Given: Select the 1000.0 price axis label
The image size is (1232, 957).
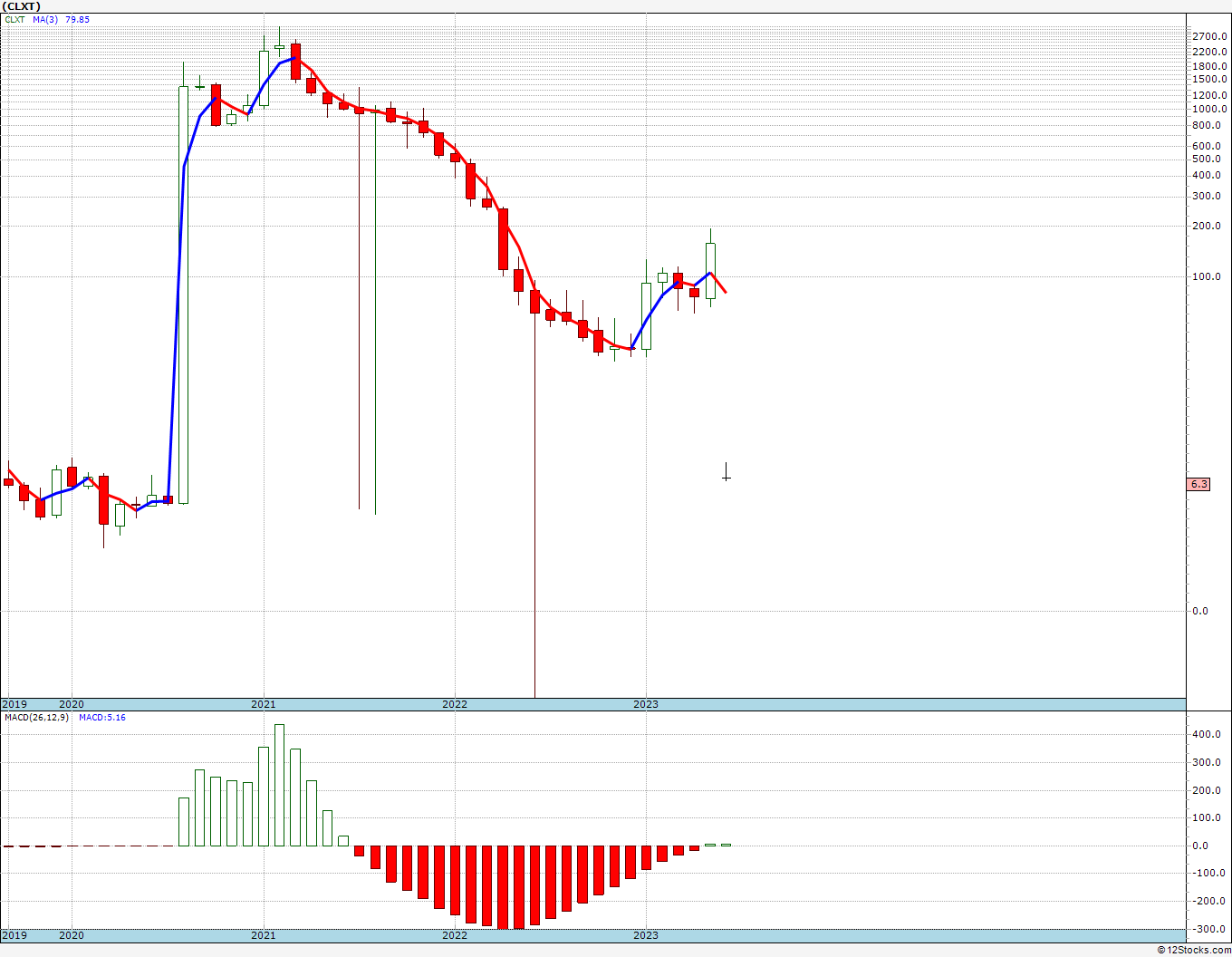Looking at the screenshot, I should [1210, 110].
